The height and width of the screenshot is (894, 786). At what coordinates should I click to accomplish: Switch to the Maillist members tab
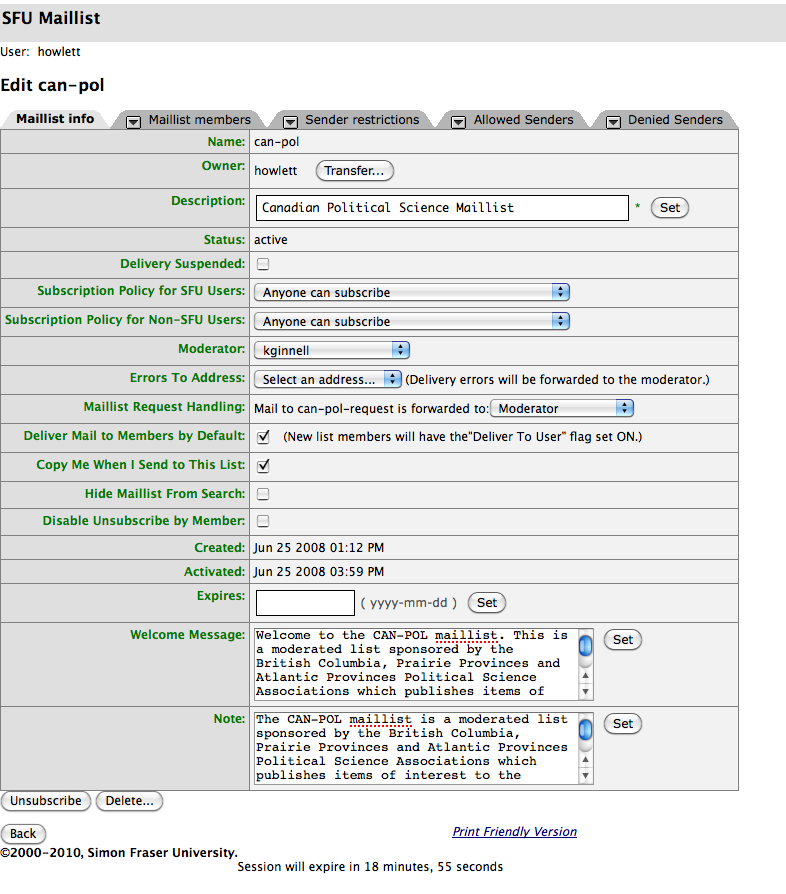point(199,120)
